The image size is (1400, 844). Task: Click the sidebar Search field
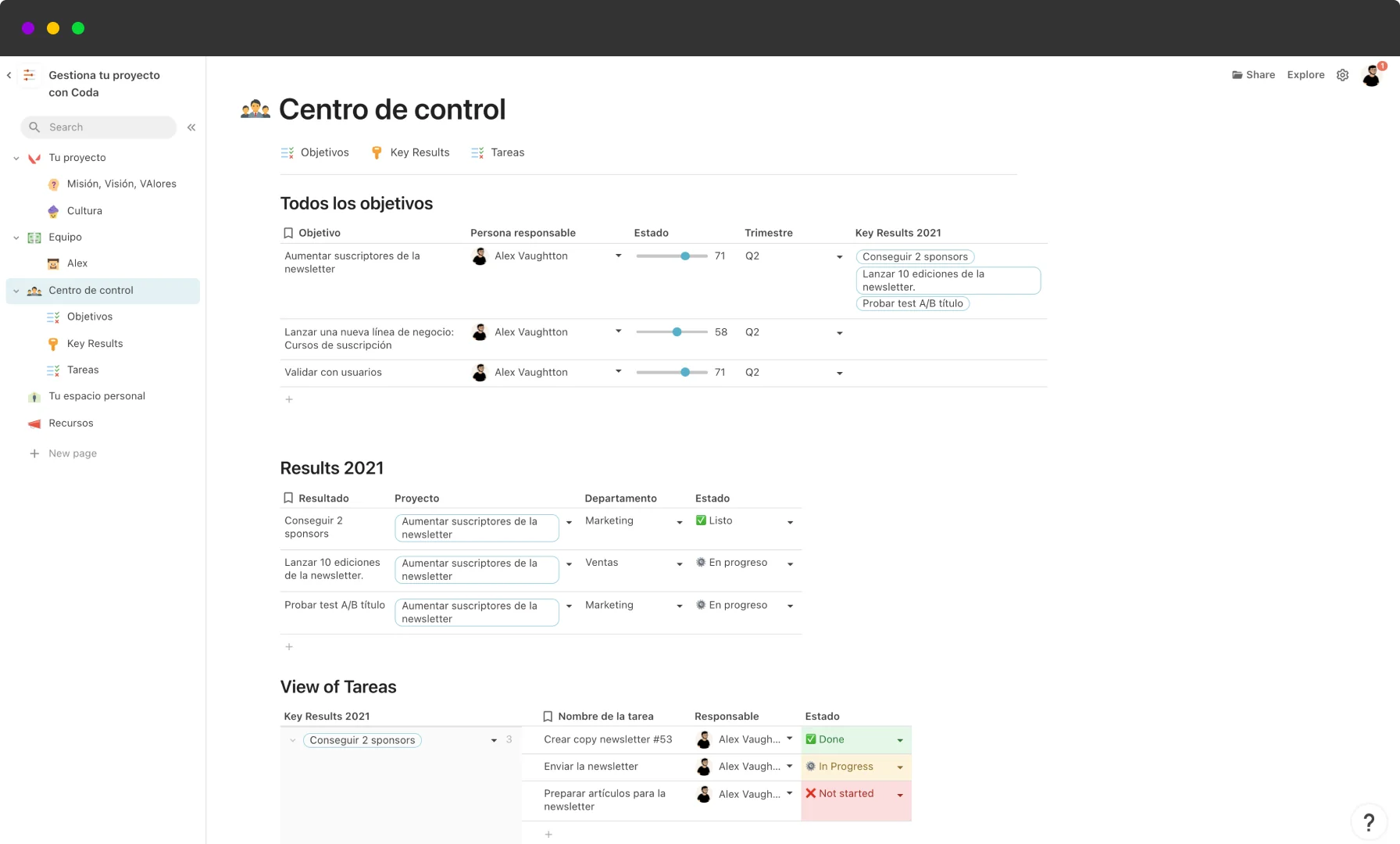click(99, 127)
